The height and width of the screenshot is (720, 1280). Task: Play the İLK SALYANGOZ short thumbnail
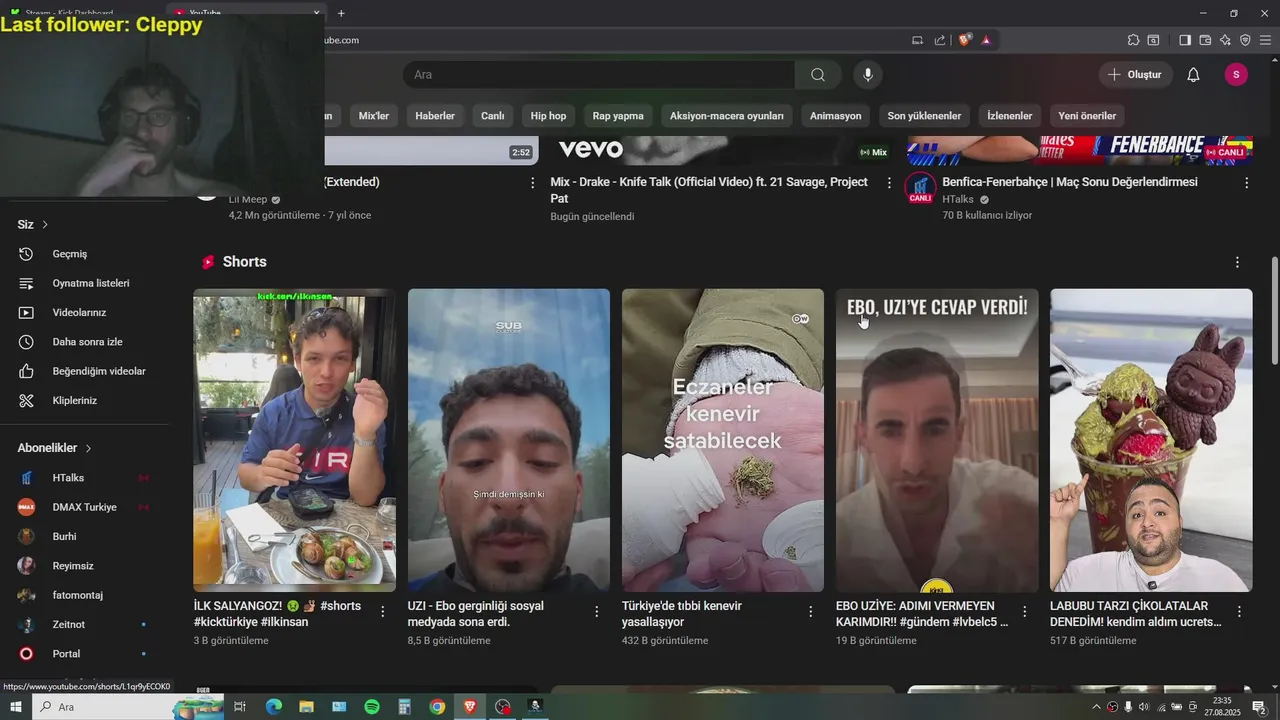point(294,440)
